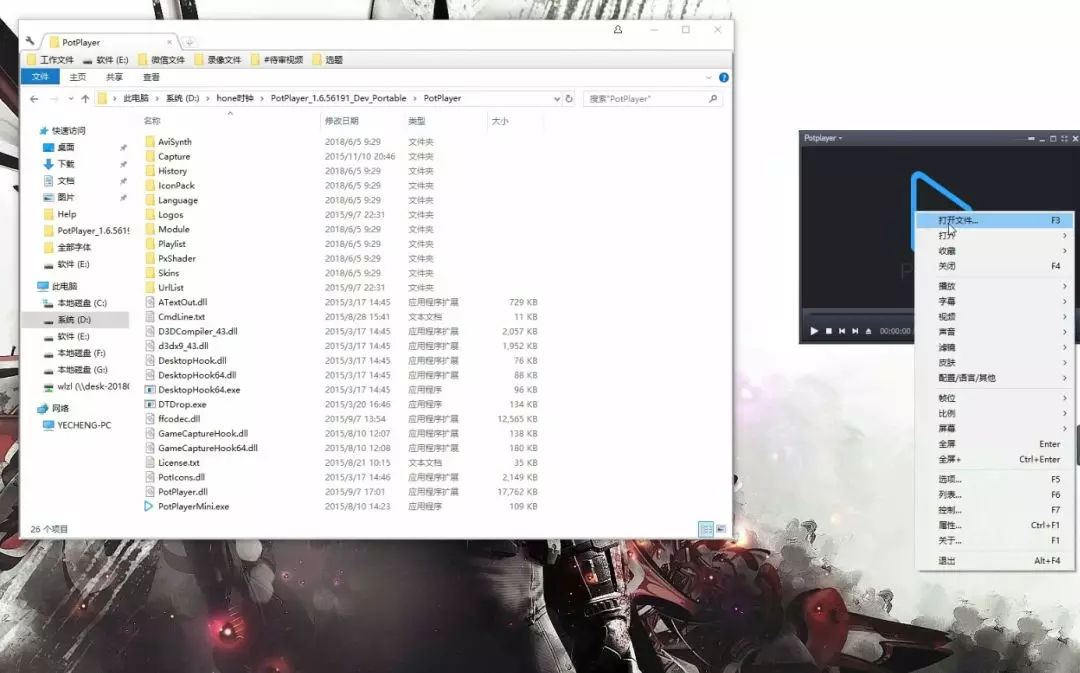Sort by the 大小 column header
The width and height of the screenshot is (1080, 673).
500,121
